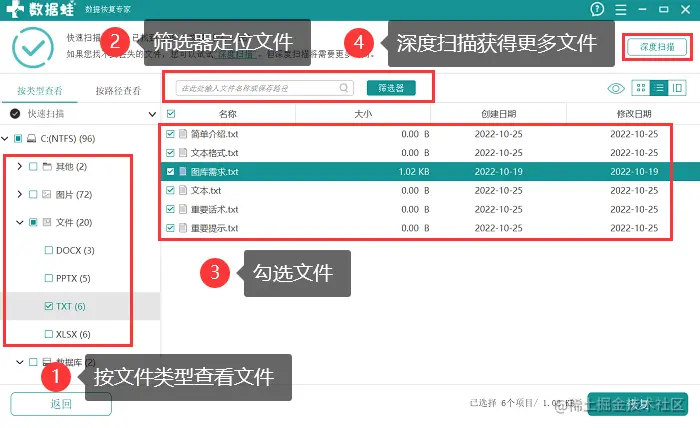Image resolution: width=700 pixels, height=428 pixels.
Task: Select the TXT (6) tree label
Action: 71,306
